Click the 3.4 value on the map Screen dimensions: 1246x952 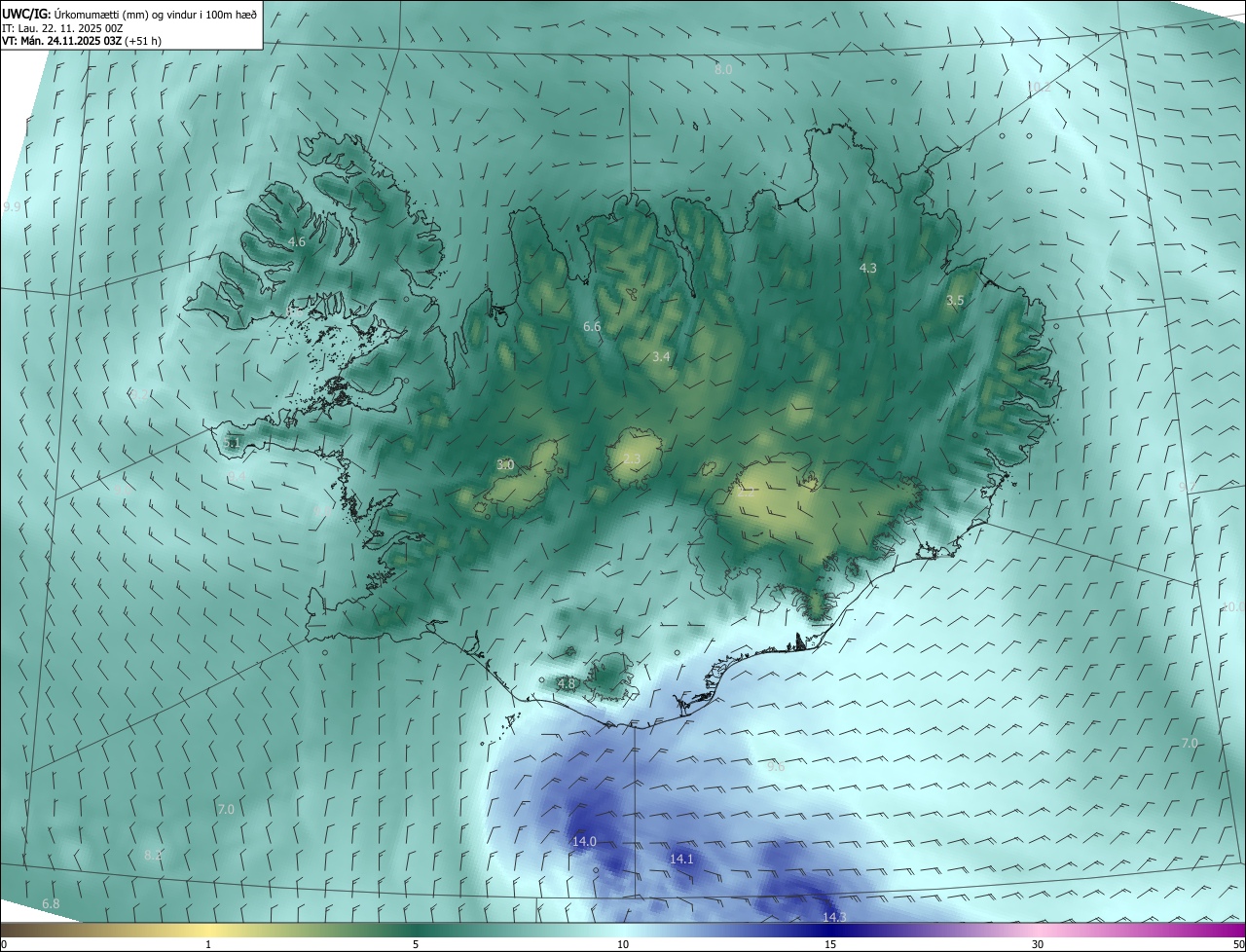pyautogui.click(x=661, y=357)
